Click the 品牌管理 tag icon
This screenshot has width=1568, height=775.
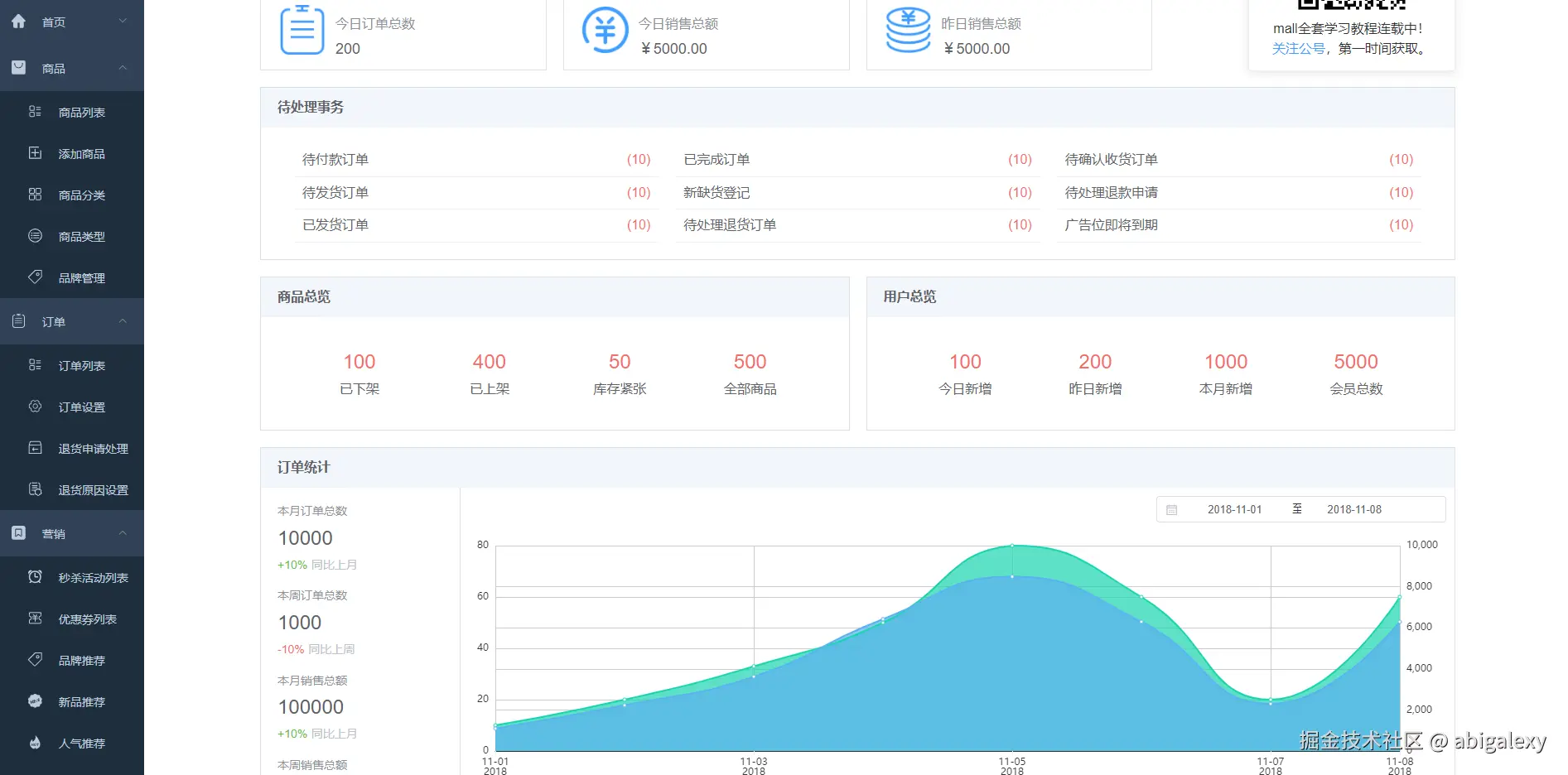(35, 277)
